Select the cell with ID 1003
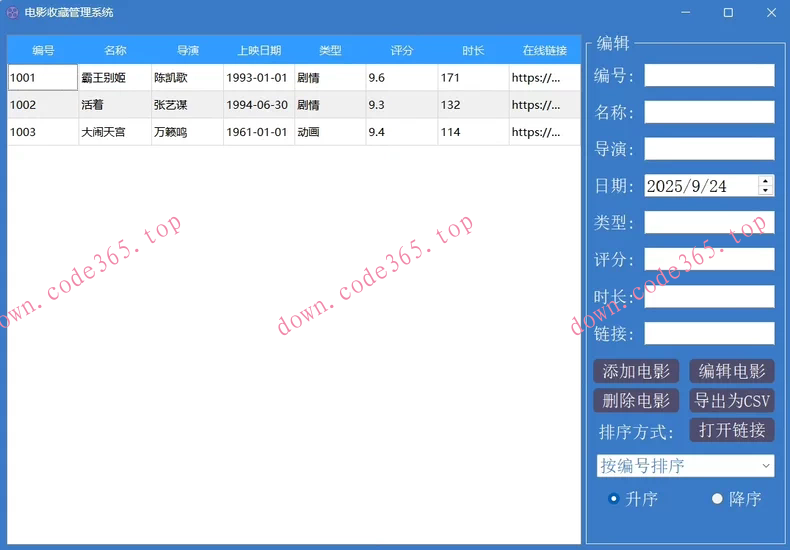 [x=43, y=132]
